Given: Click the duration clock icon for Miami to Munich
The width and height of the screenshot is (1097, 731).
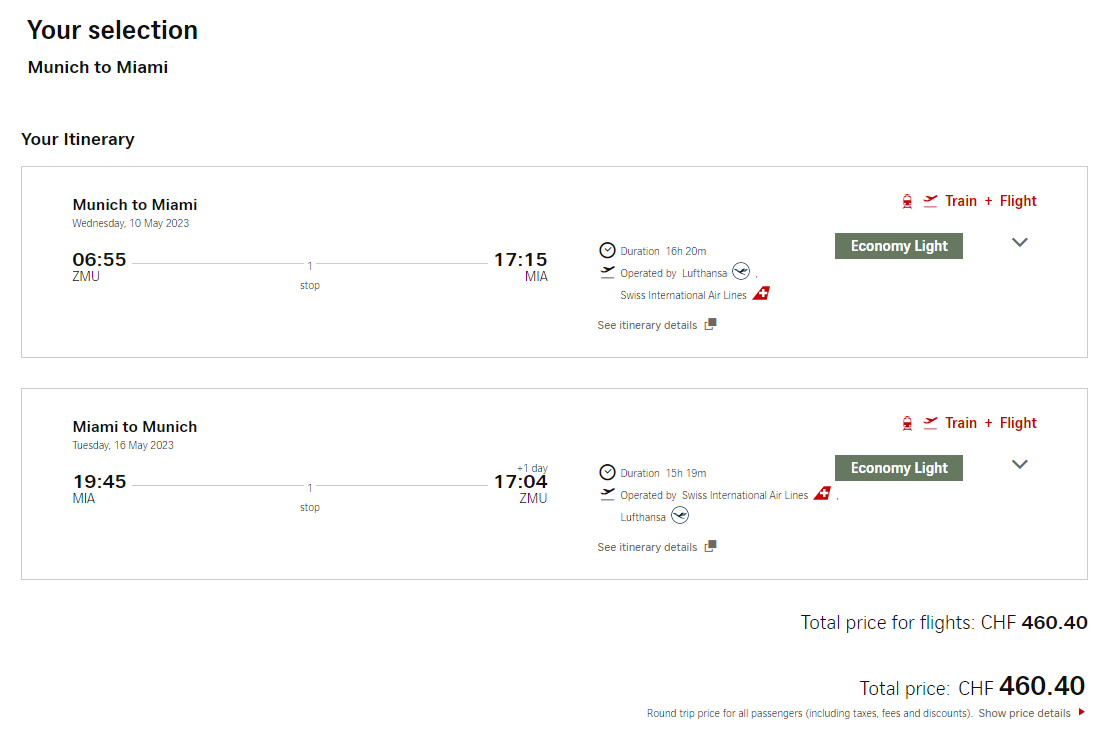Looking at the screenshot, I should pos(607,472).
